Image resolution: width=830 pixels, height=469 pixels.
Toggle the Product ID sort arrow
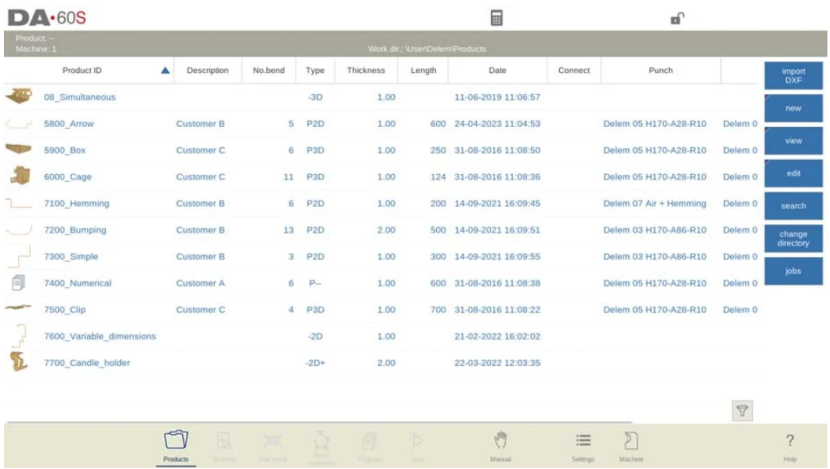165,71
